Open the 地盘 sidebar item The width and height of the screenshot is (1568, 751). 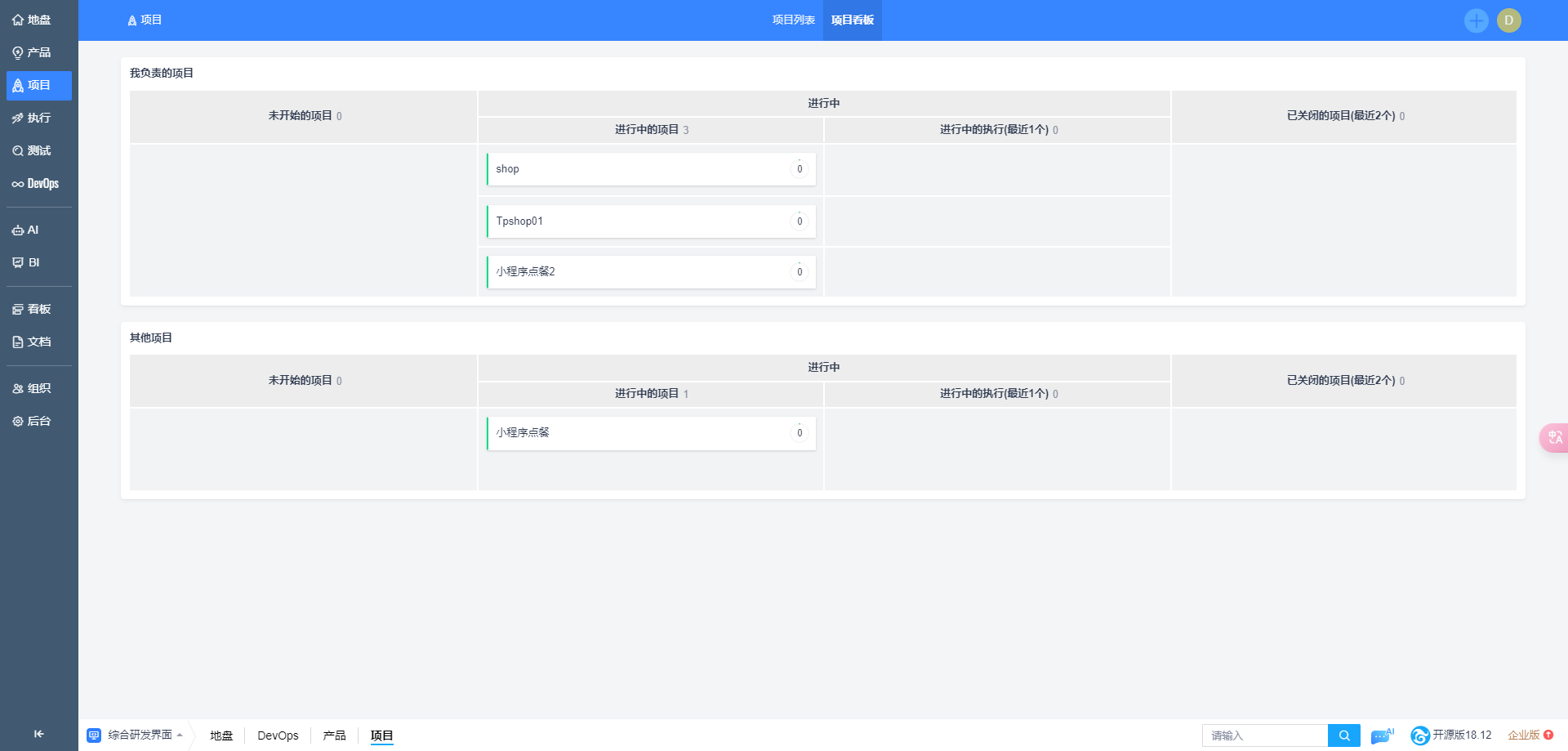38,20
